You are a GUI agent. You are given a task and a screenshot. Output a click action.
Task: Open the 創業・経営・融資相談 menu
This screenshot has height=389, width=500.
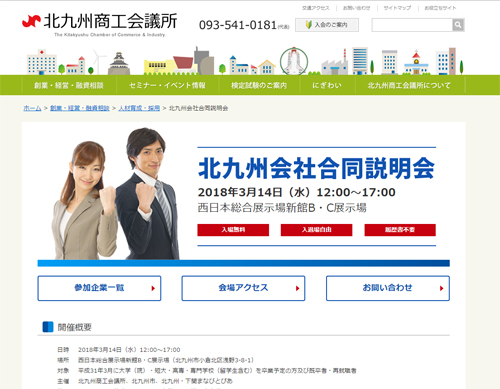click(x=69, y=85)
